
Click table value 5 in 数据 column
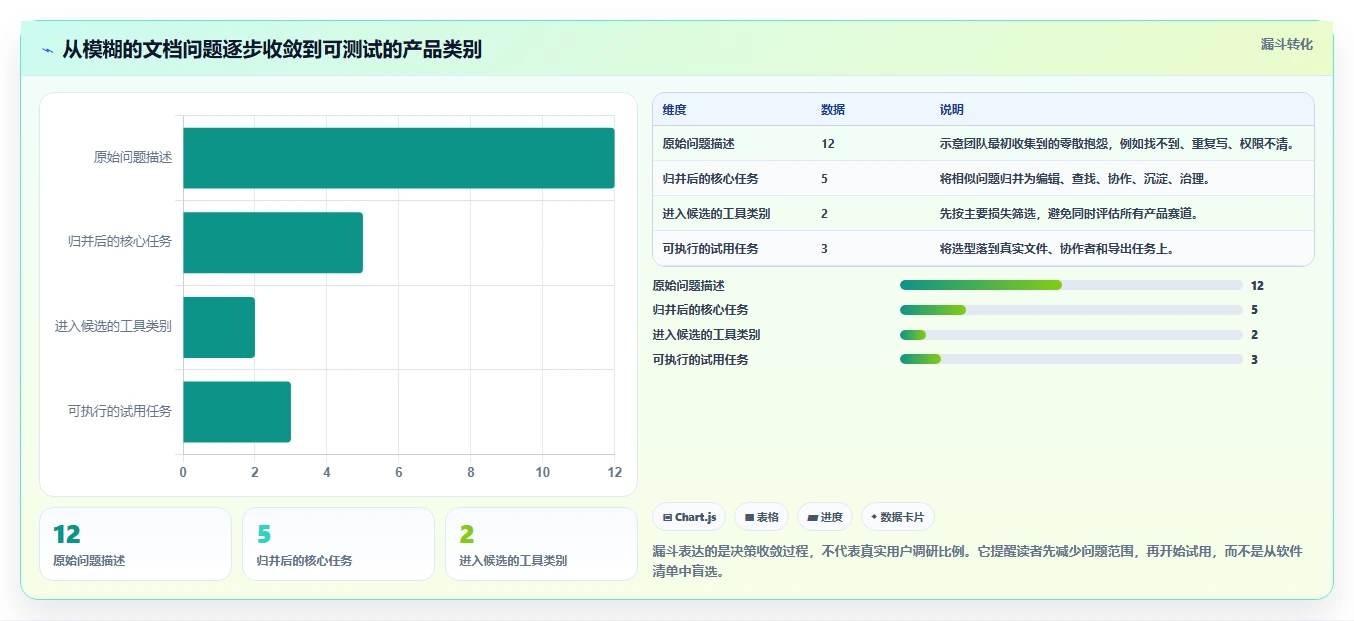click(x=824, y=179)
